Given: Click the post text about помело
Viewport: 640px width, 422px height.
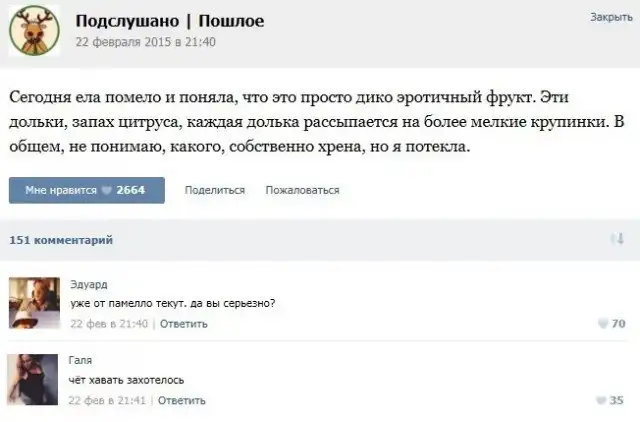Looking at the screenshot, I should pyautogui.click(x=316, y=121).
